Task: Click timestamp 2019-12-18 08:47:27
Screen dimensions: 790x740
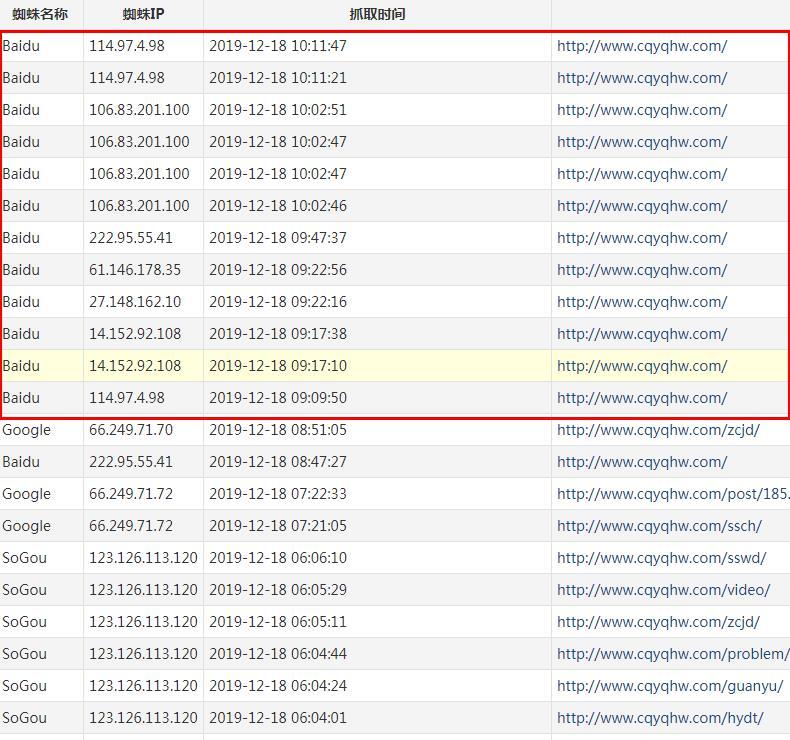Action: click(278, 462)
